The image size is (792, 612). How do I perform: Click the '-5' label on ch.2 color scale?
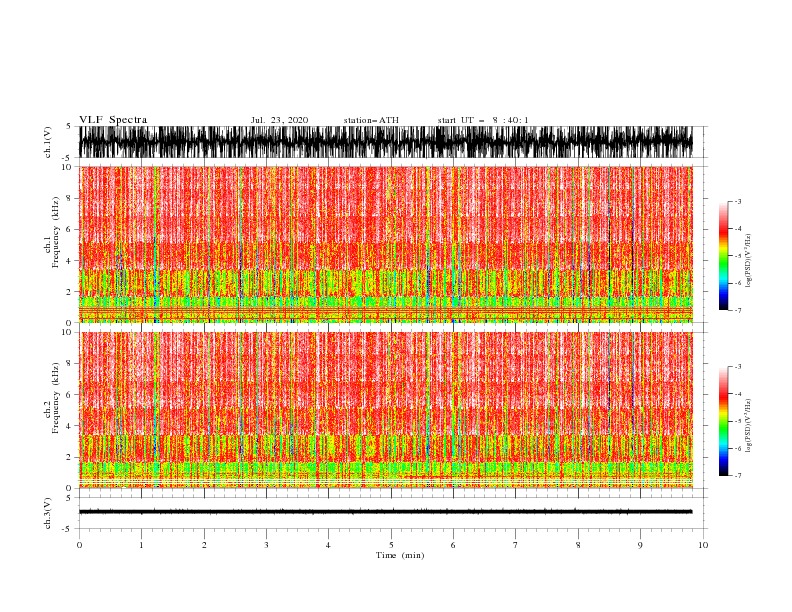tap(737, 421)
